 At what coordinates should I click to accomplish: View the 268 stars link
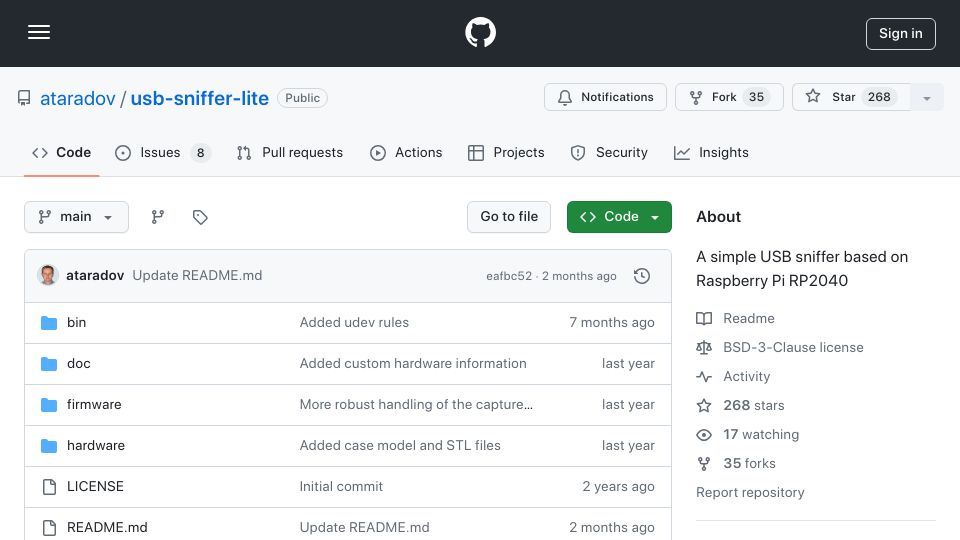pyautogui.click(x=740, y=405)
